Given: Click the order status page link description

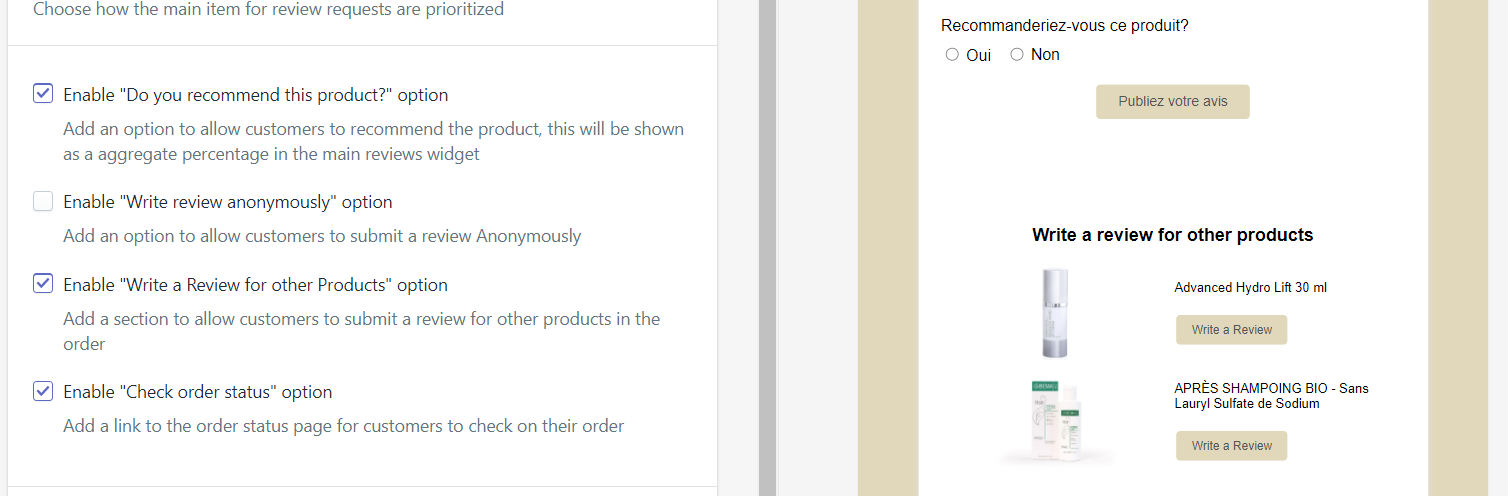Looking at the screenshot, I should (343, 426).
